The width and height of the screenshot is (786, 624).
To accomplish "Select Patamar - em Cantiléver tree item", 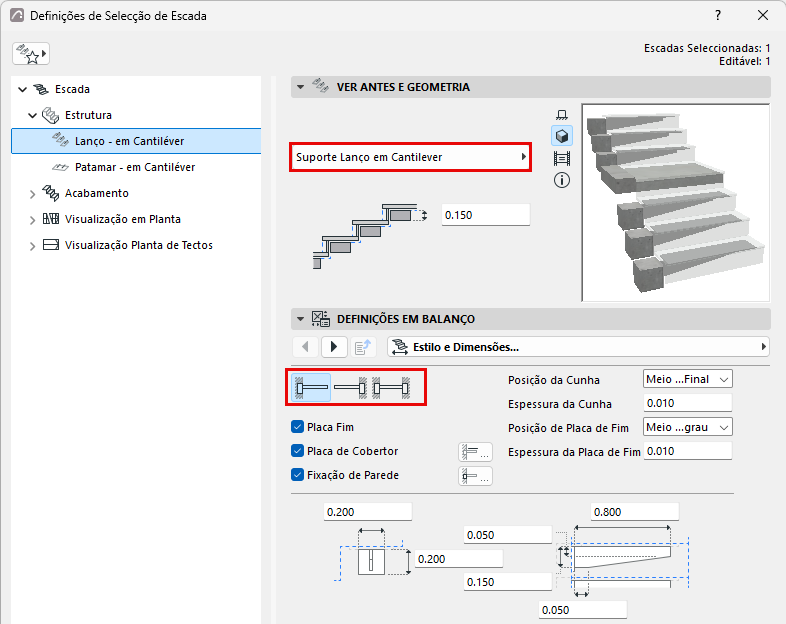I will pyautogui.click(x=135, y=167).
